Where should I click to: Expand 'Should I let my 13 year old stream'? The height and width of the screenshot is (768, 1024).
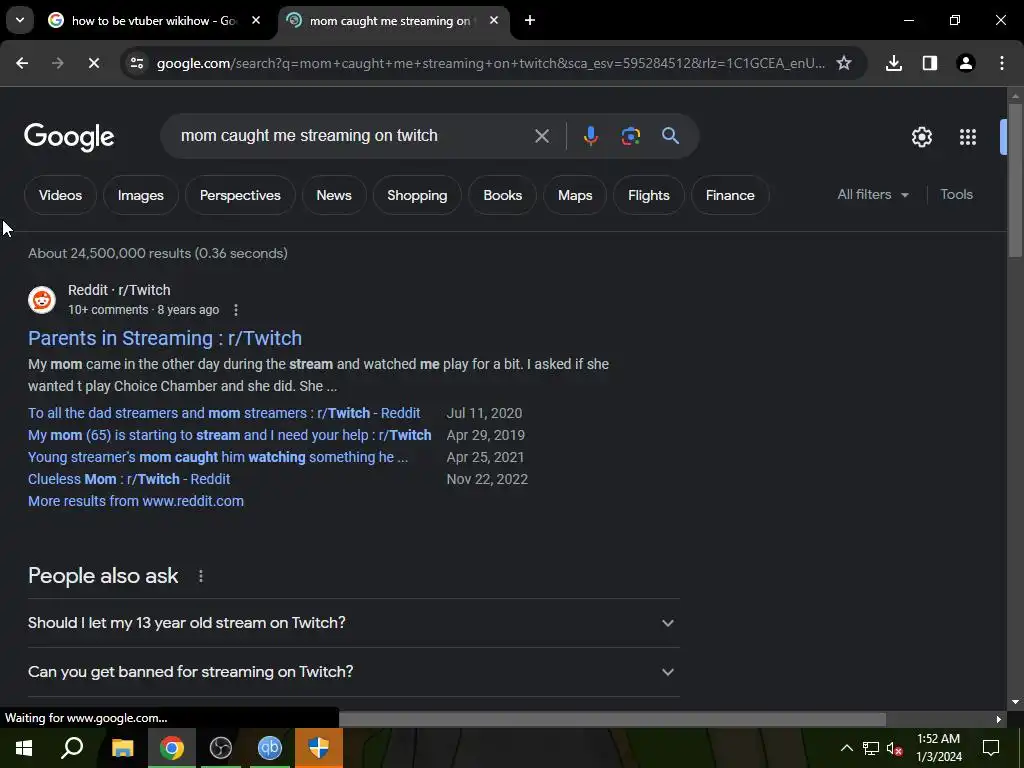click(353, 623)
